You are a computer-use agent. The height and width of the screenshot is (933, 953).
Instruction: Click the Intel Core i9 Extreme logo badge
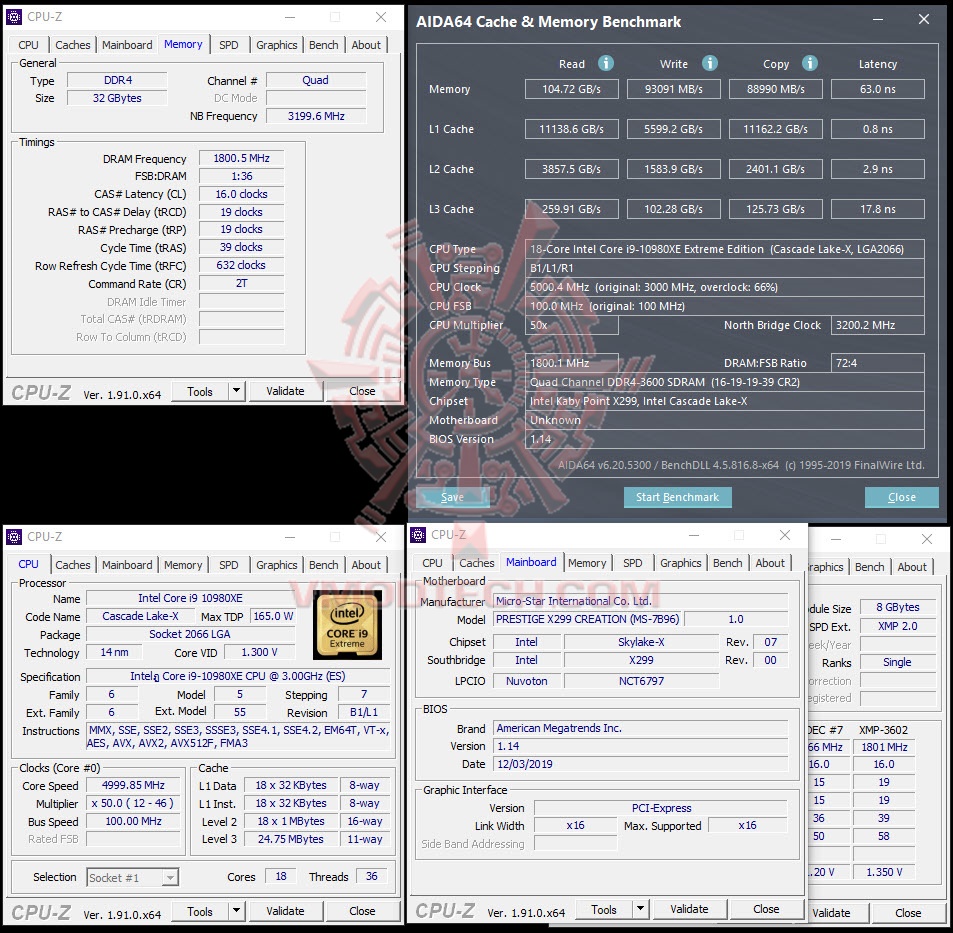[x=348, y=627]
